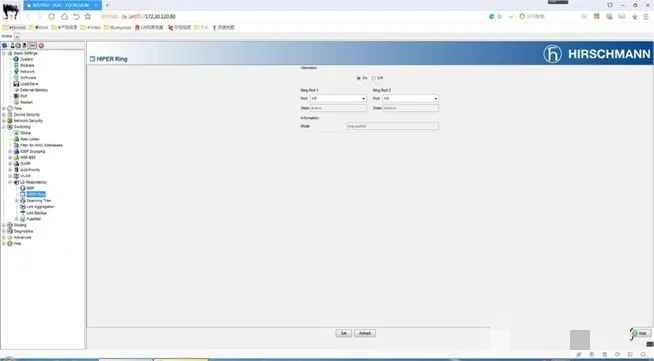
Task: Open the Restart tree item
Action: (x=26, y=102)
